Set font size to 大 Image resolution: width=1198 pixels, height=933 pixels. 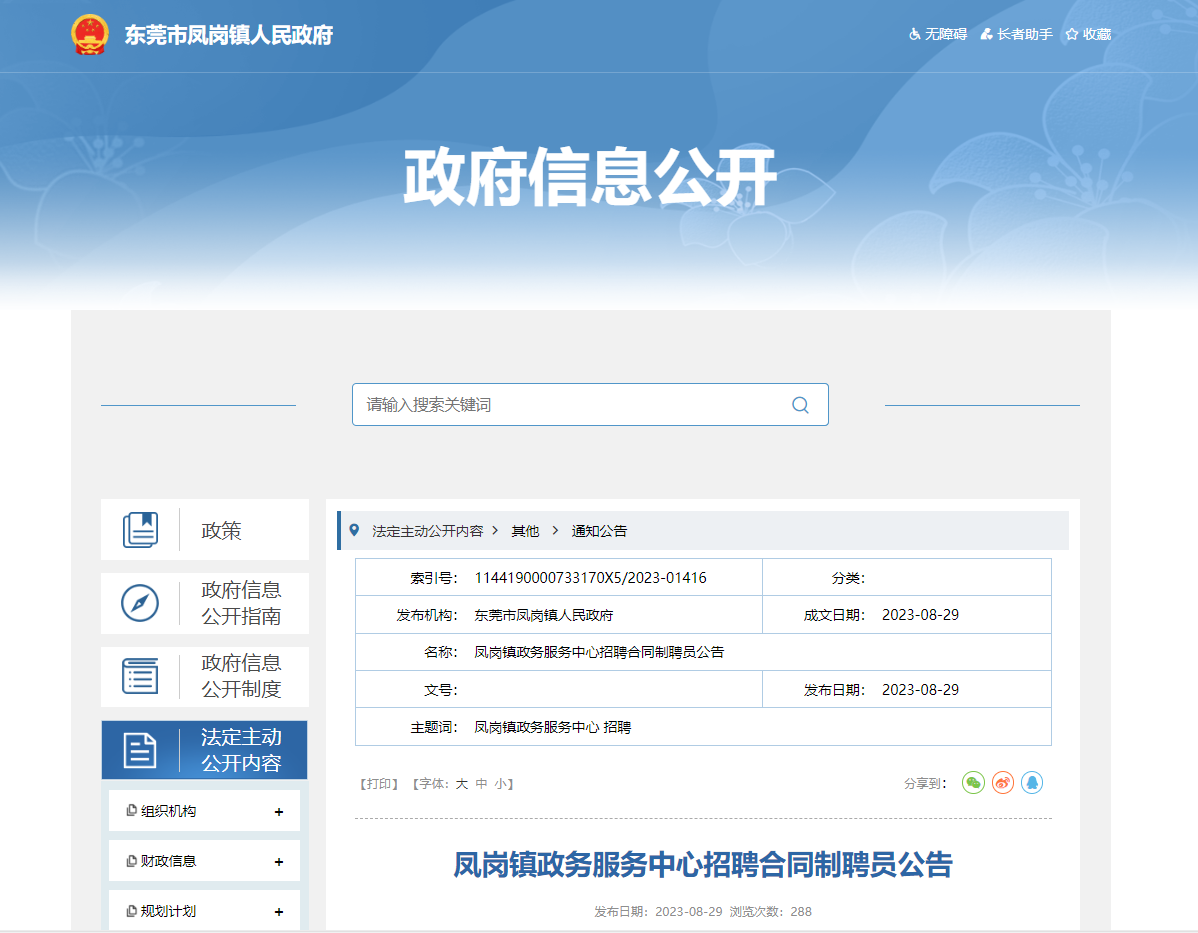coord(462,784)
